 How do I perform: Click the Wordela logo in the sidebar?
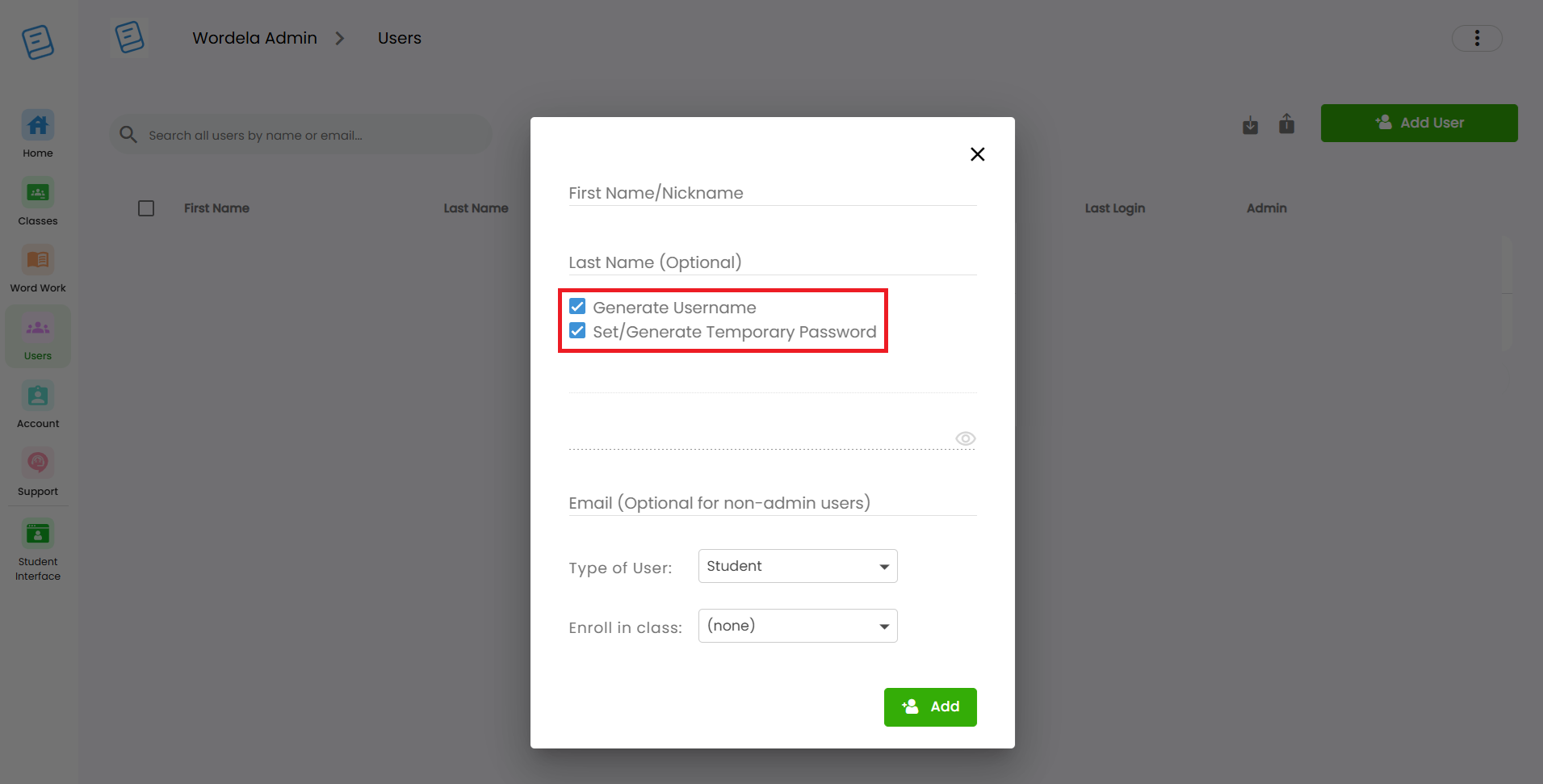38,41
